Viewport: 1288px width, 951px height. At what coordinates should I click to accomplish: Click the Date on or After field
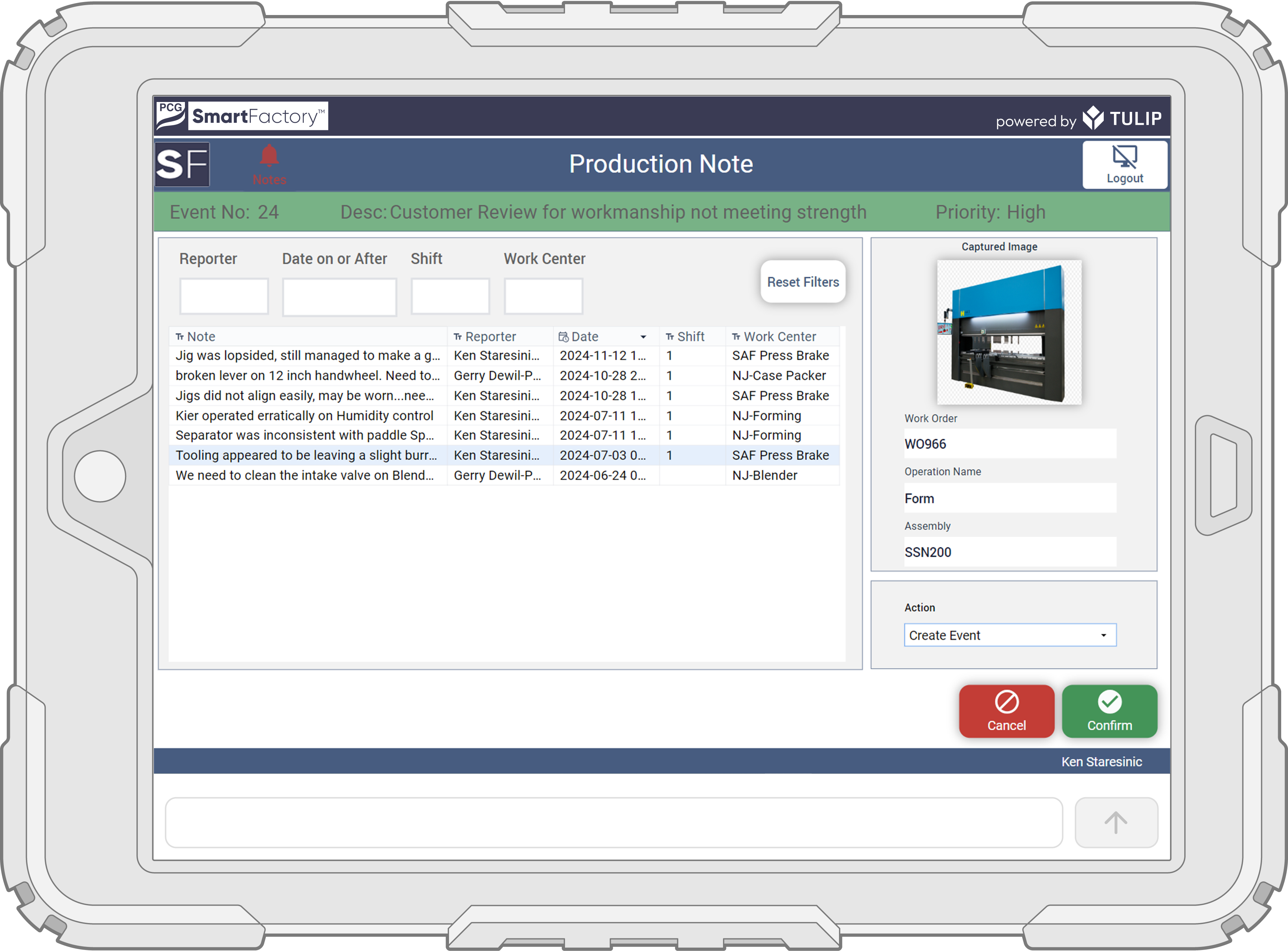339,296
